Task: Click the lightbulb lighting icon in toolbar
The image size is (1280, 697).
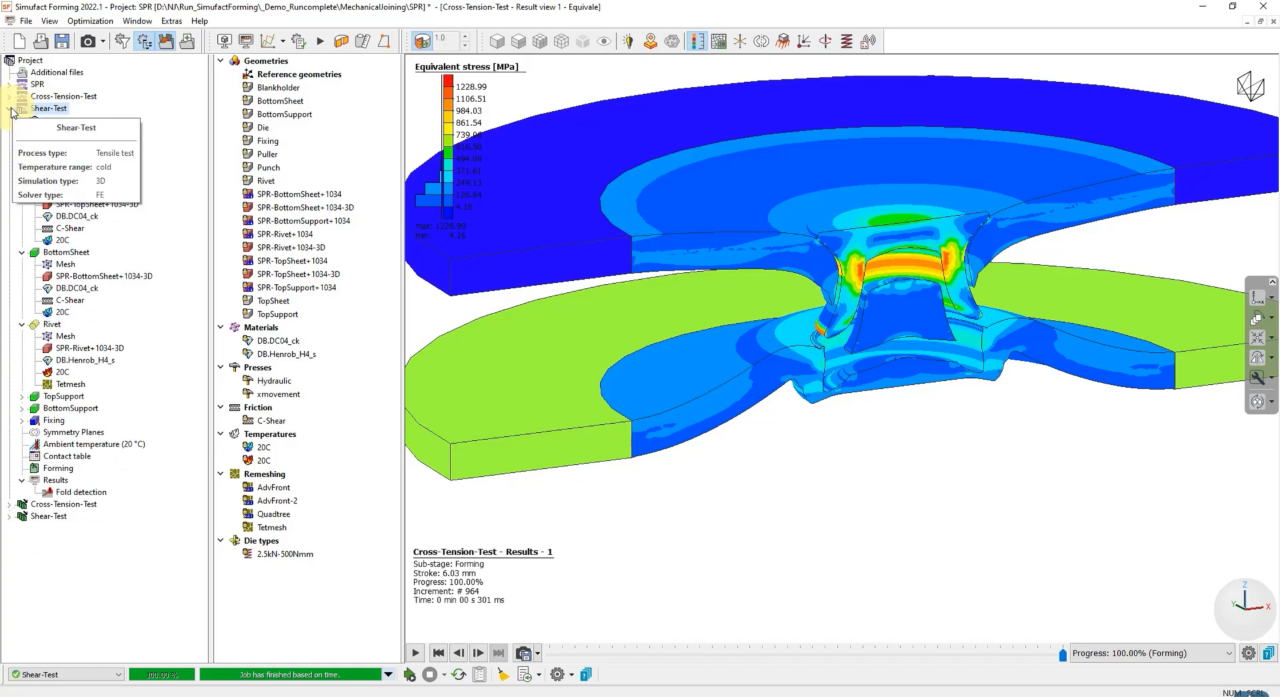Action: 628,41
